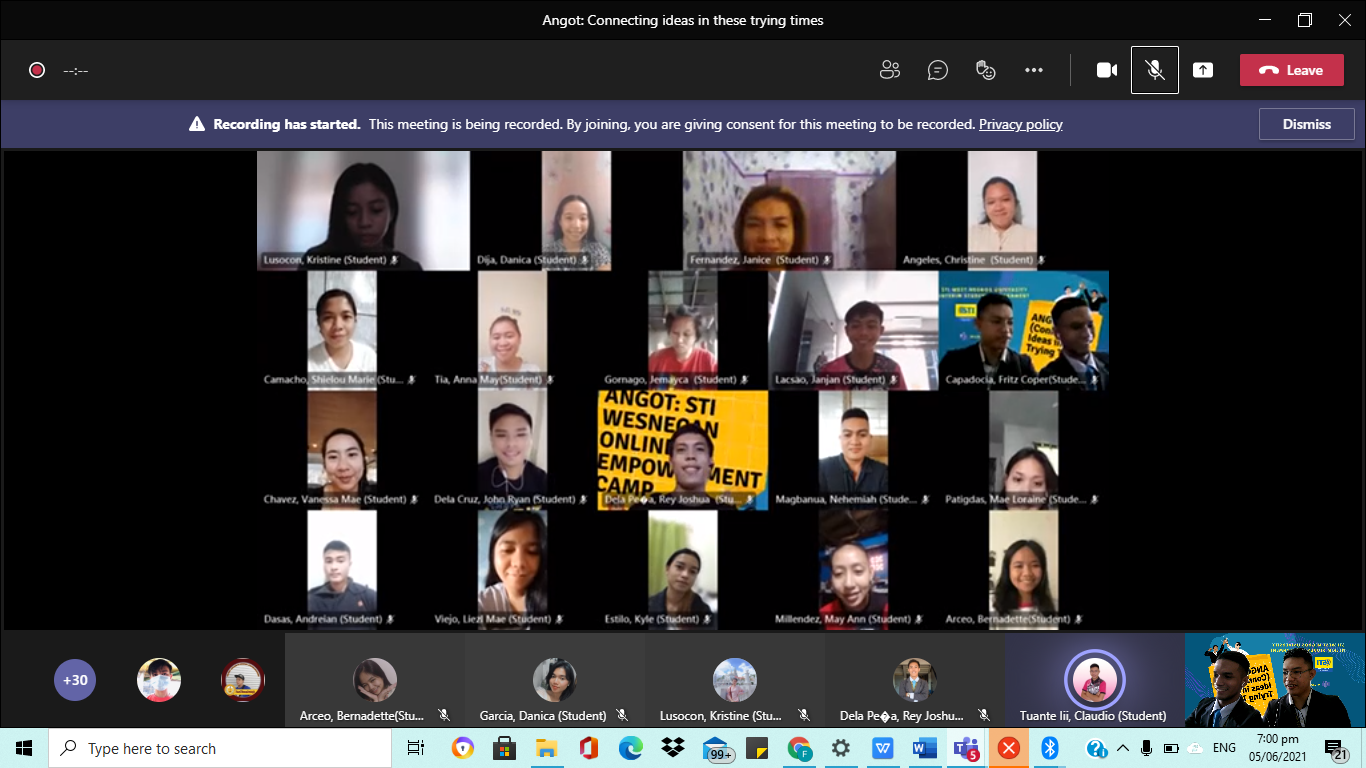The image size is (1366, 768).
Task: Toggle the camera on or off
Action: (1106, 70)
